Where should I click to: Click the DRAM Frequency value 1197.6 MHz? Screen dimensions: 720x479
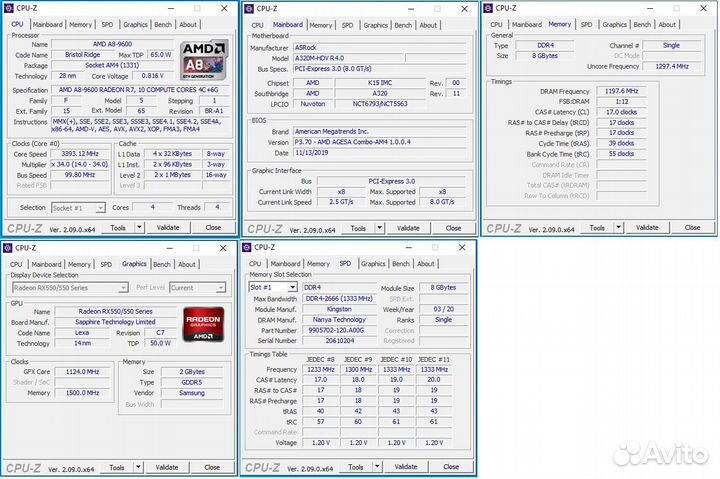[621, 91]
